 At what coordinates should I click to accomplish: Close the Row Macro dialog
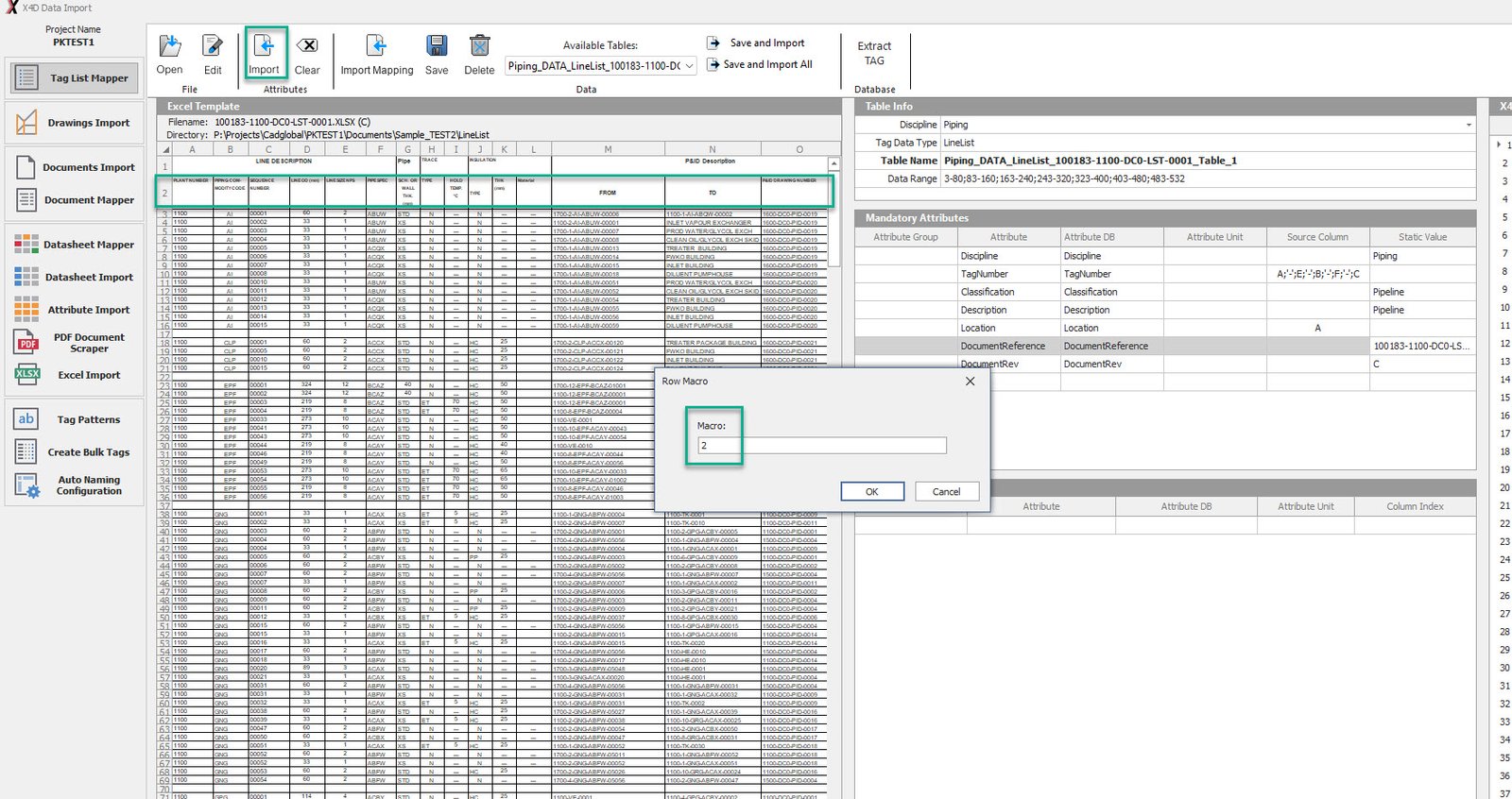coord(970,382)
